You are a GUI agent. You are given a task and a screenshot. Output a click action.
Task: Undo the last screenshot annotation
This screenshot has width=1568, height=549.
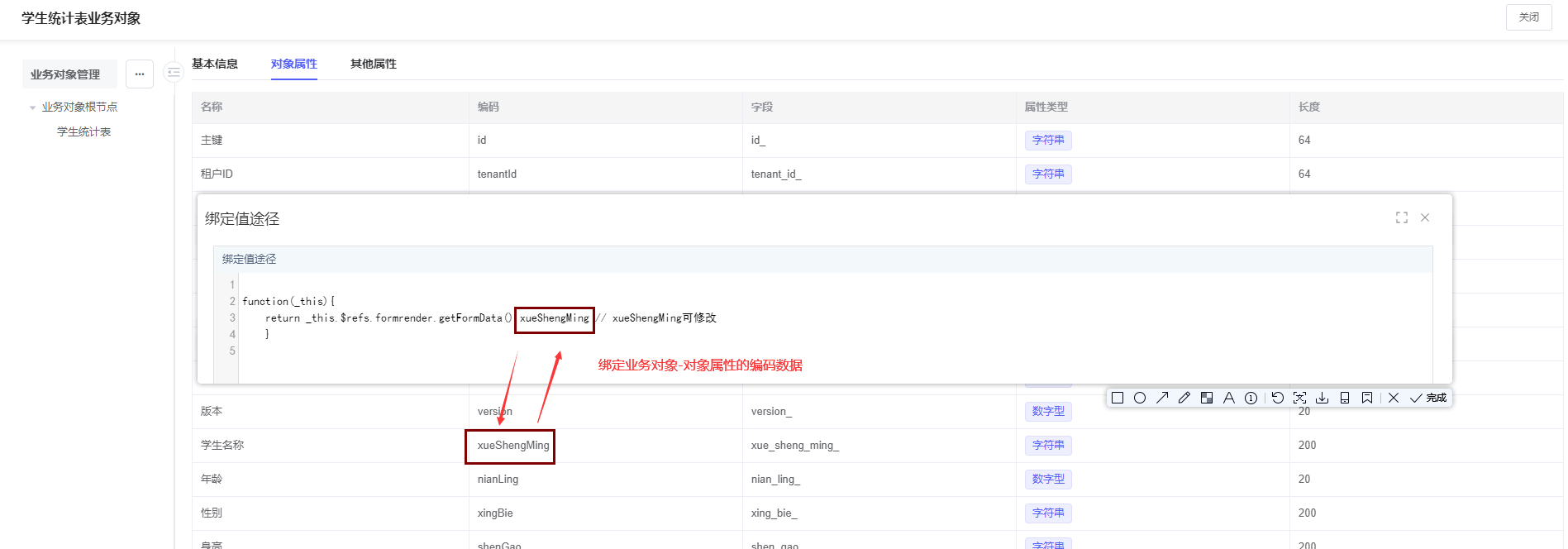point(1278,398)
